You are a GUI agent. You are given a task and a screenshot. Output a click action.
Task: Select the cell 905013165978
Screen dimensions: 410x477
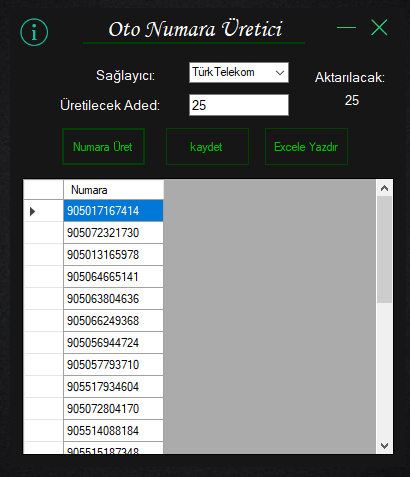tap(113, 255)
